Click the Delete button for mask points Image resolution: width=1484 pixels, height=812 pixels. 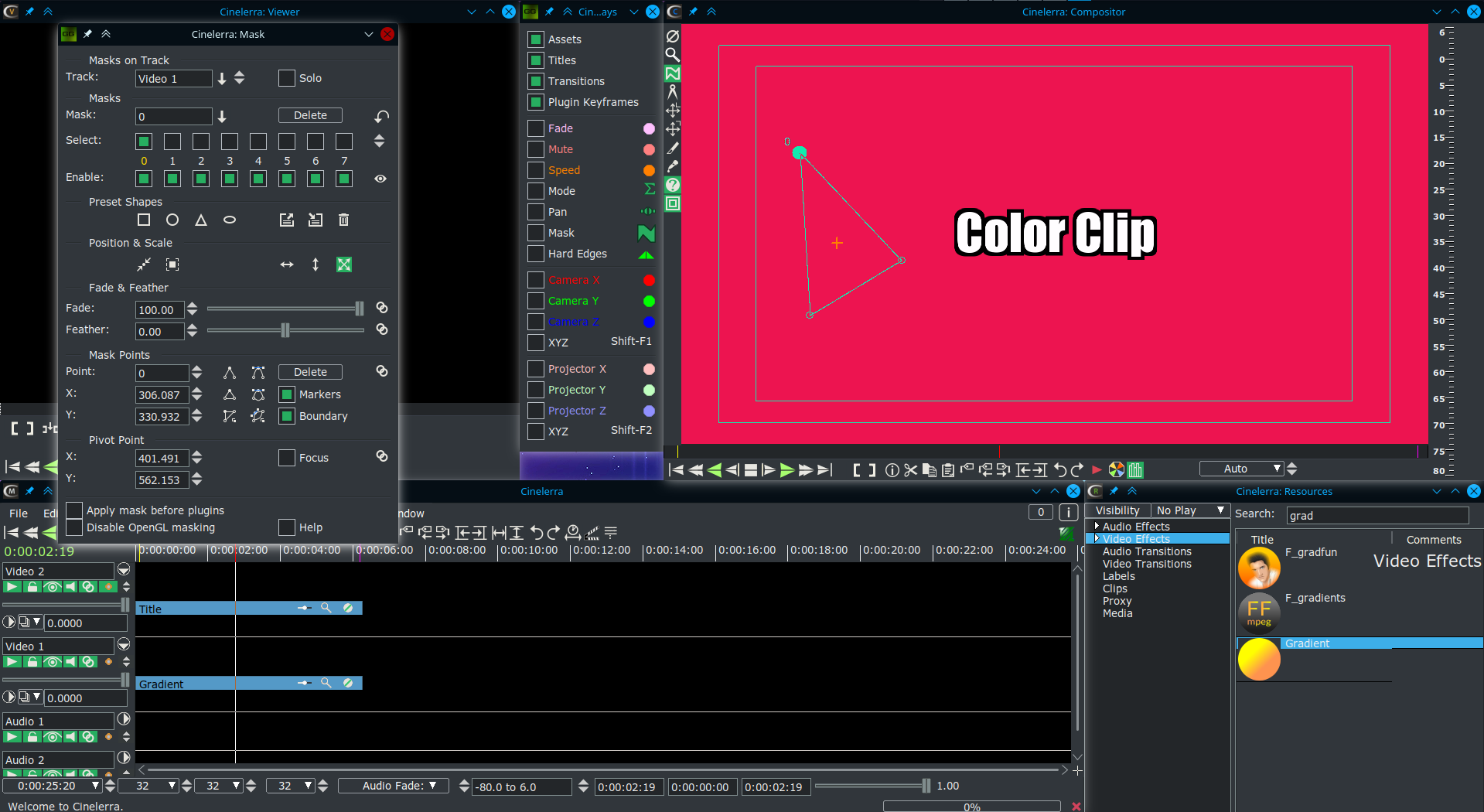[x=310, y=372]
